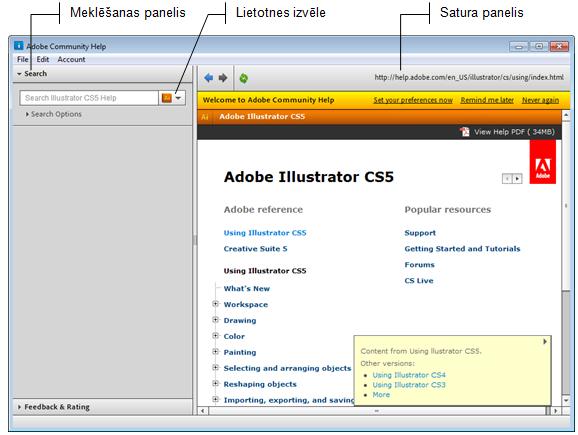
Task: Open the Edit menu
Action: (x=43, y=59)
